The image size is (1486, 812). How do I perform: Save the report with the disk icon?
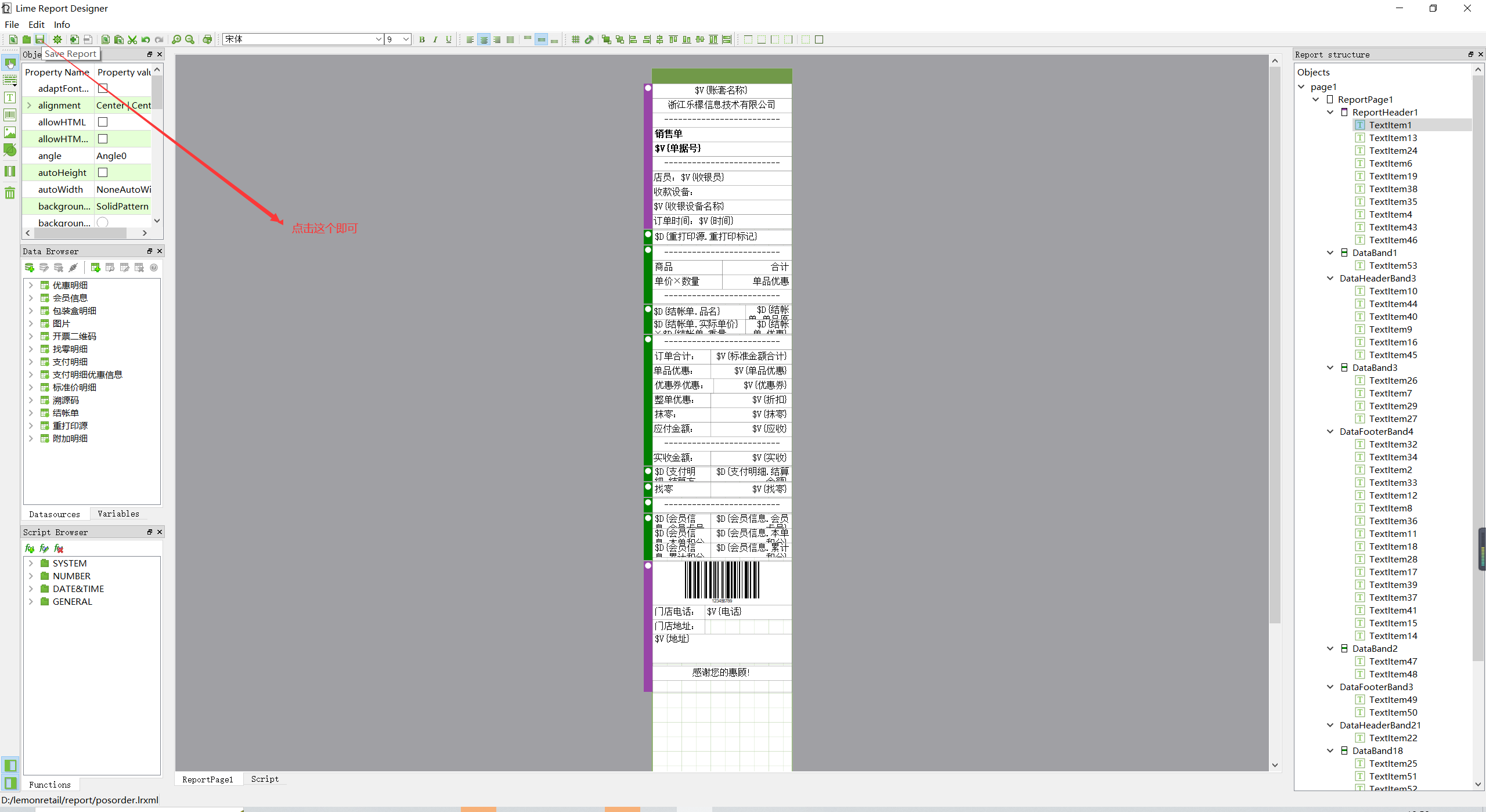(39, 39)
